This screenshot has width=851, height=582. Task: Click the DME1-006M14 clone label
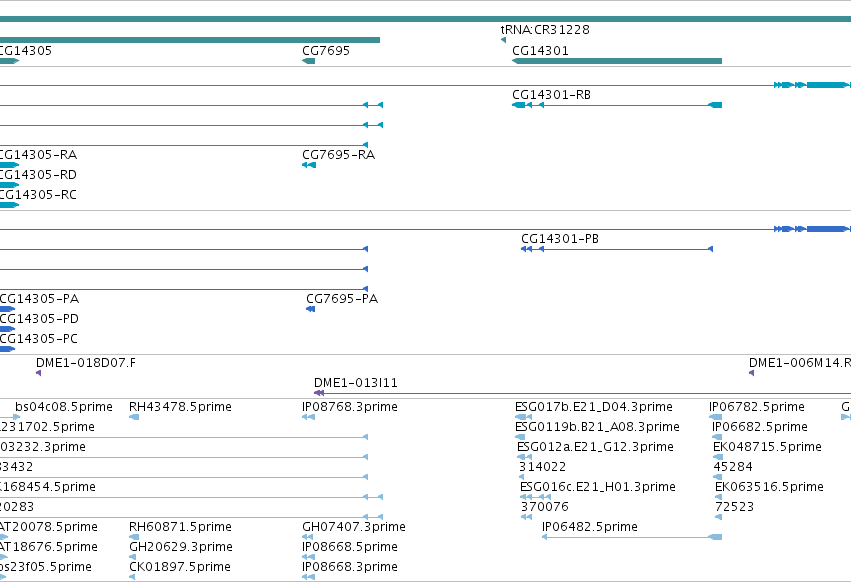tap(800, 363)
